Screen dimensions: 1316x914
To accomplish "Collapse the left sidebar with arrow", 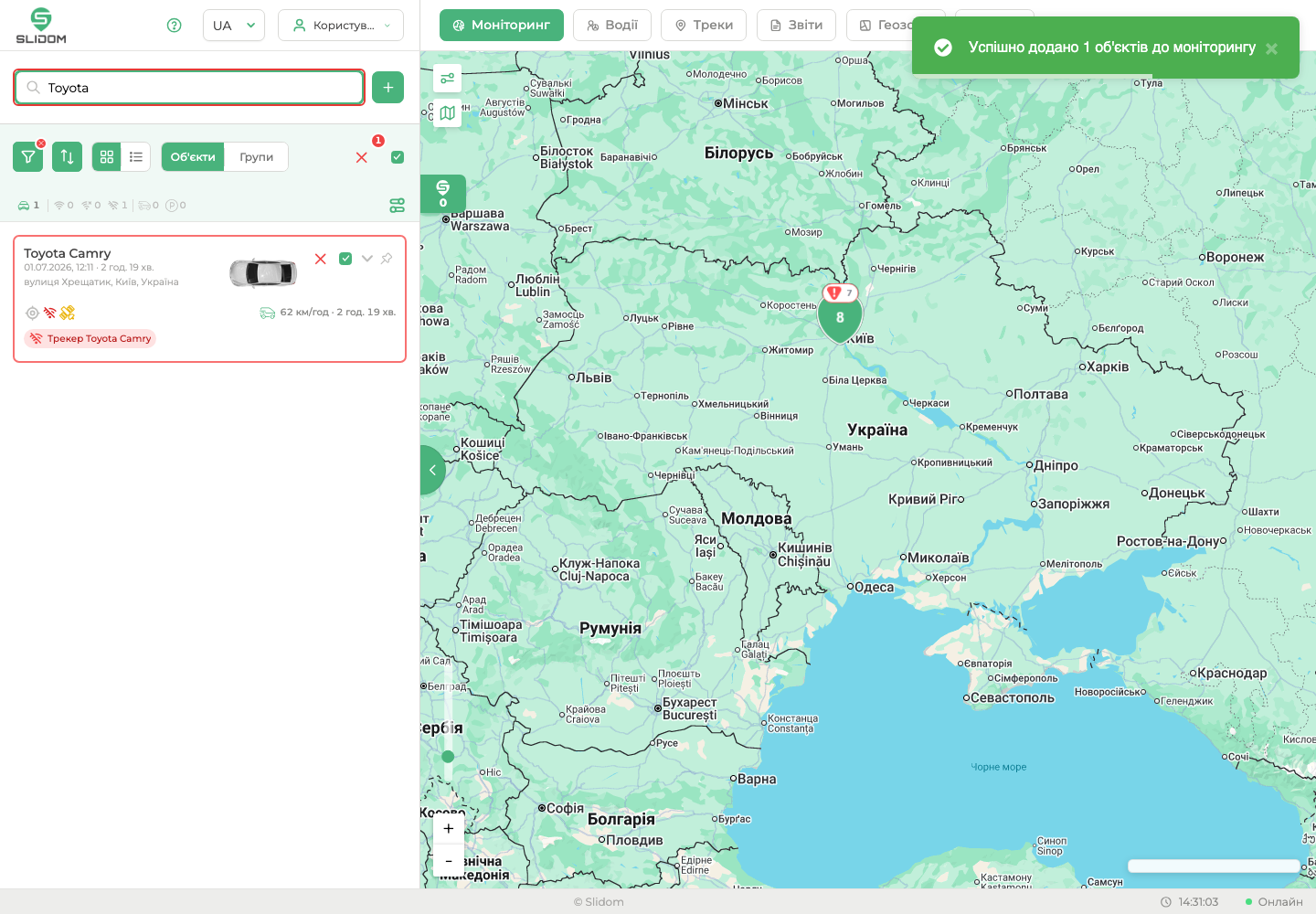I will (x=432, y=470).
